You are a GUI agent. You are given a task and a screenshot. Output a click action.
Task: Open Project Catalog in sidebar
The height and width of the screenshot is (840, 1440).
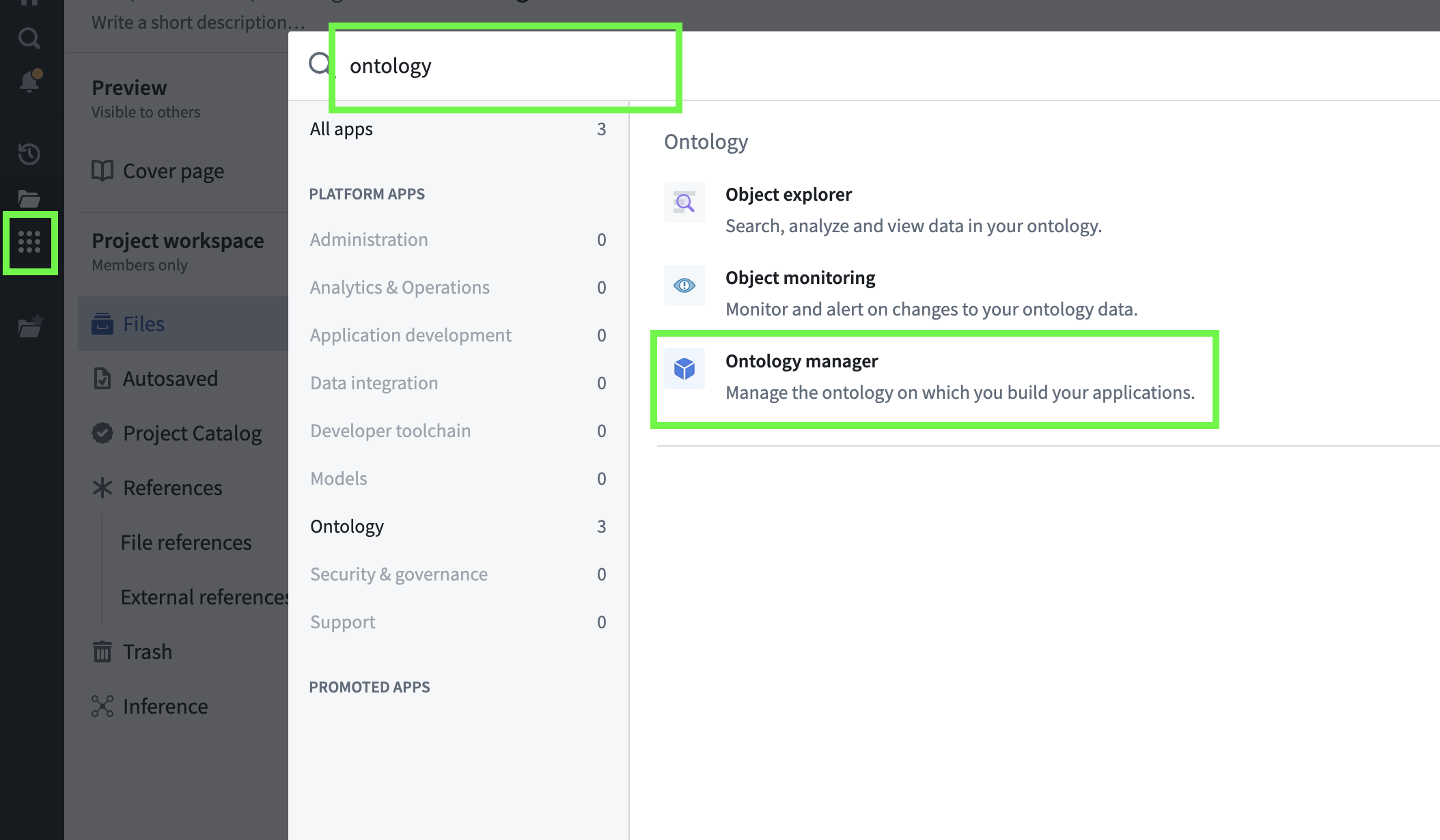(191, 434)
